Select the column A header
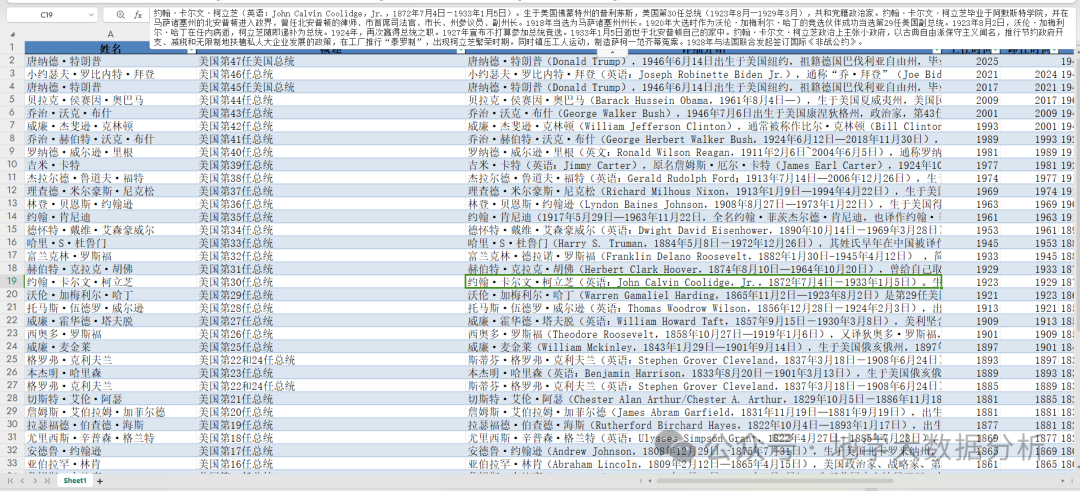This screenshot has width=1080, height=491. point(110,34)
